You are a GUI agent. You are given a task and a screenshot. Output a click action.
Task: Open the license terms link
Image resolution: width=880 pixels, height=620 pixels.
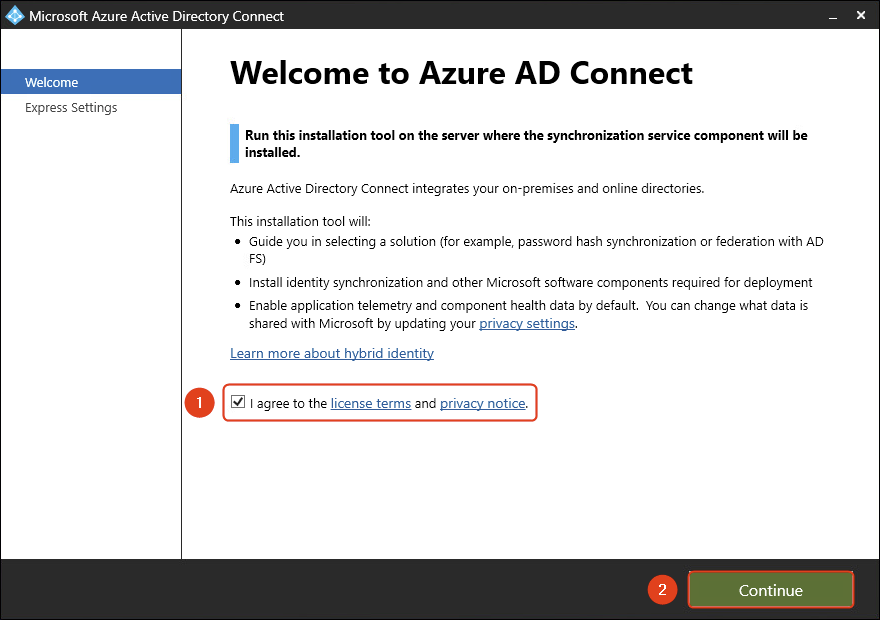pyautogui.click(x=370, y=403)
